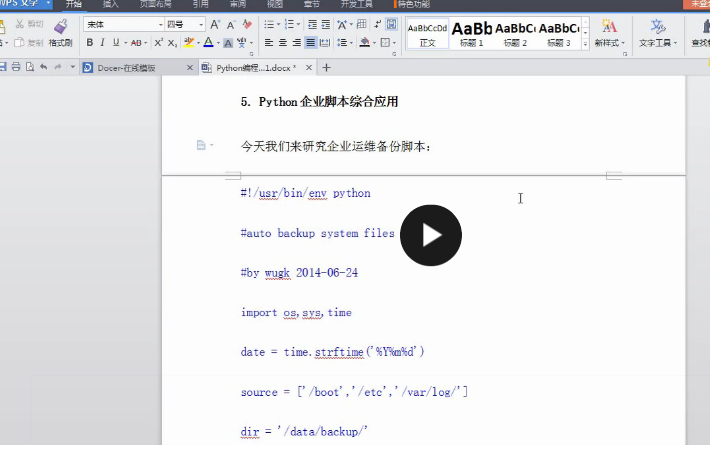Apply superscript formatting
The height and width of the screenshot is (468, 710).
point(158,43)
